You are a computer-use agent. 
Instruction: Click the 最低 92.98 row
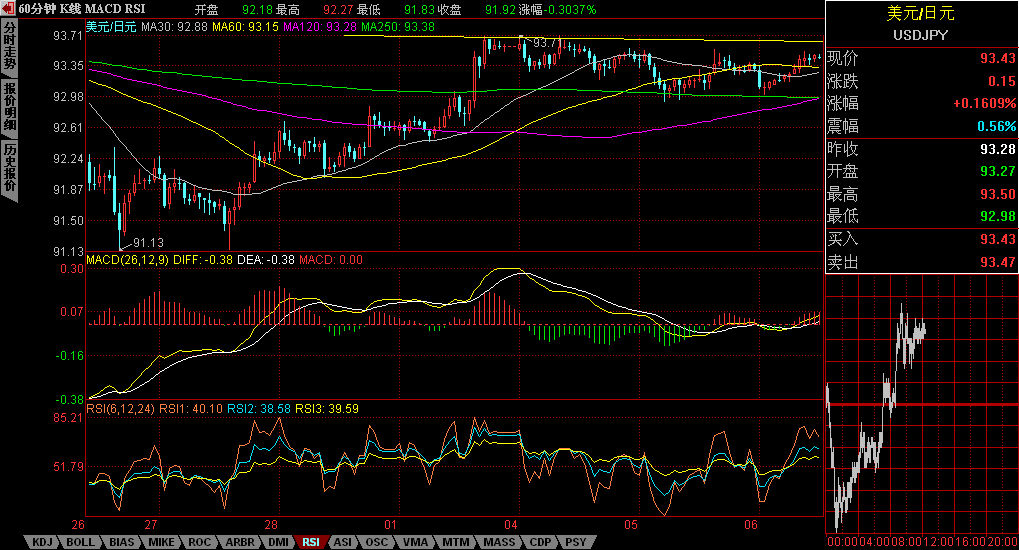[921, 216]
